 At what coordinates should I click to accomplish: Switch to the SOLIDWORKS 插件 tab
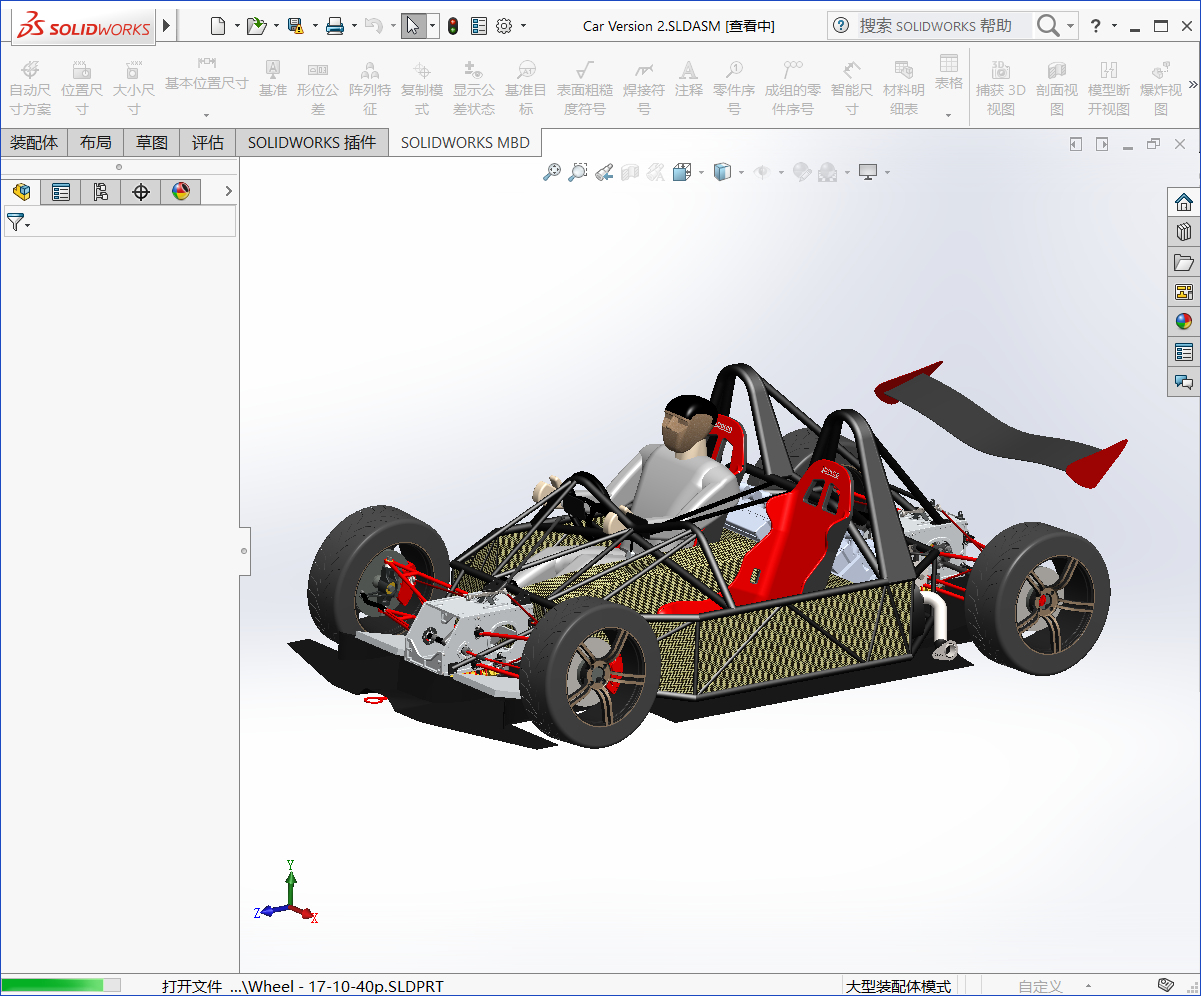click(x=312, y=143)
